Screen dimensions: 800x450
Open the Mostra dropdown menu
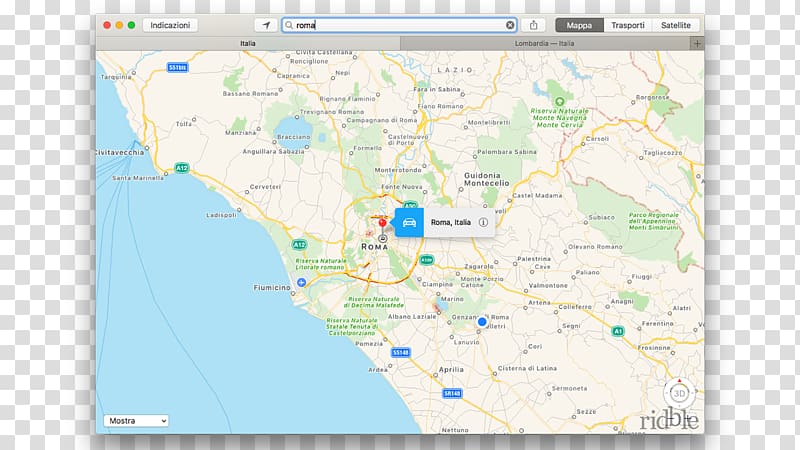point(136,421)
